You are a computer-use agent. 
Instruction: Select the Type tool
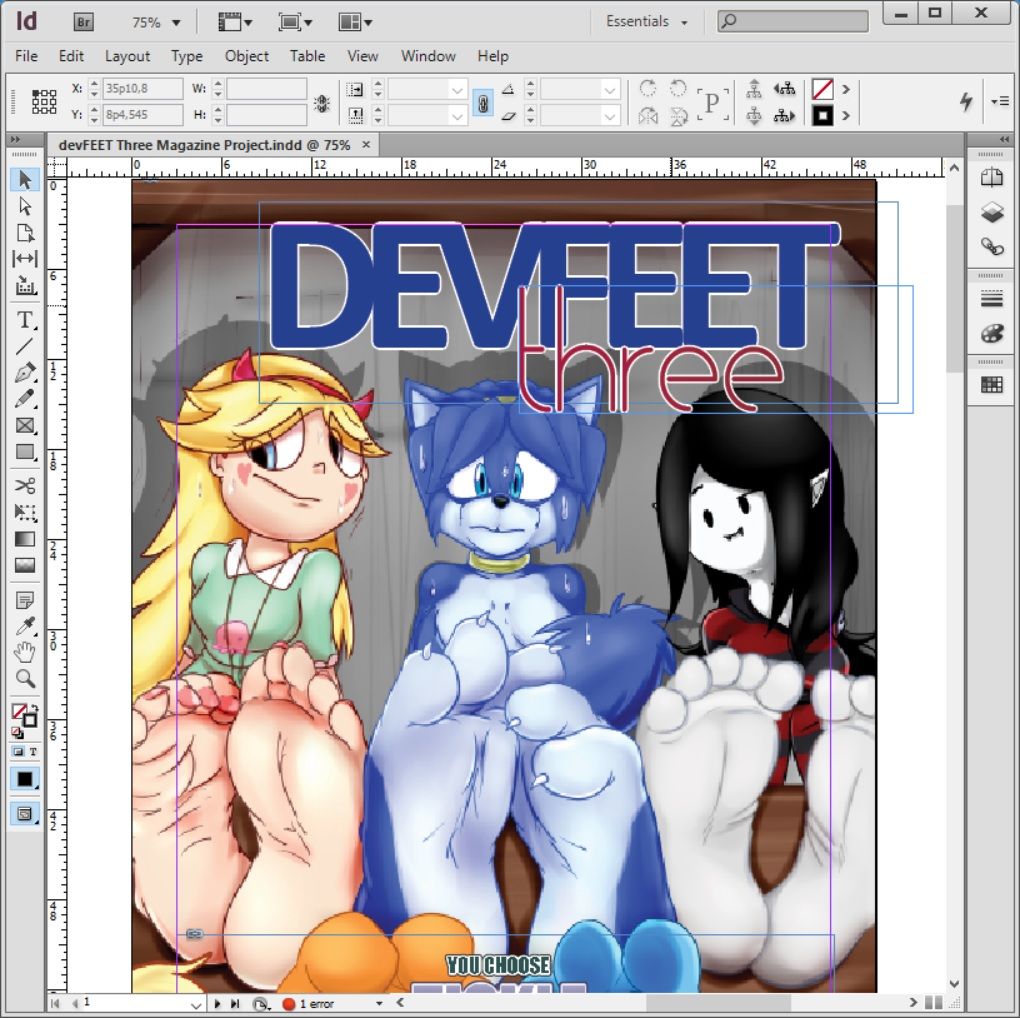tap(25, 320)
